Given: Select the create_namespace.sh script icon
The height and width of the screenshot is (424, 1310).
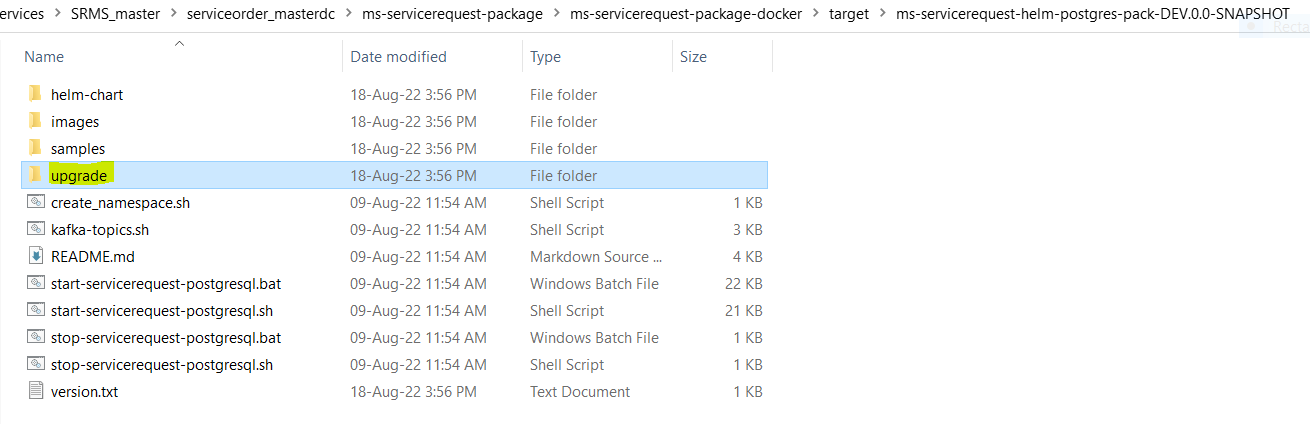Looking at the screenshot, I should (x=36, y=202).
